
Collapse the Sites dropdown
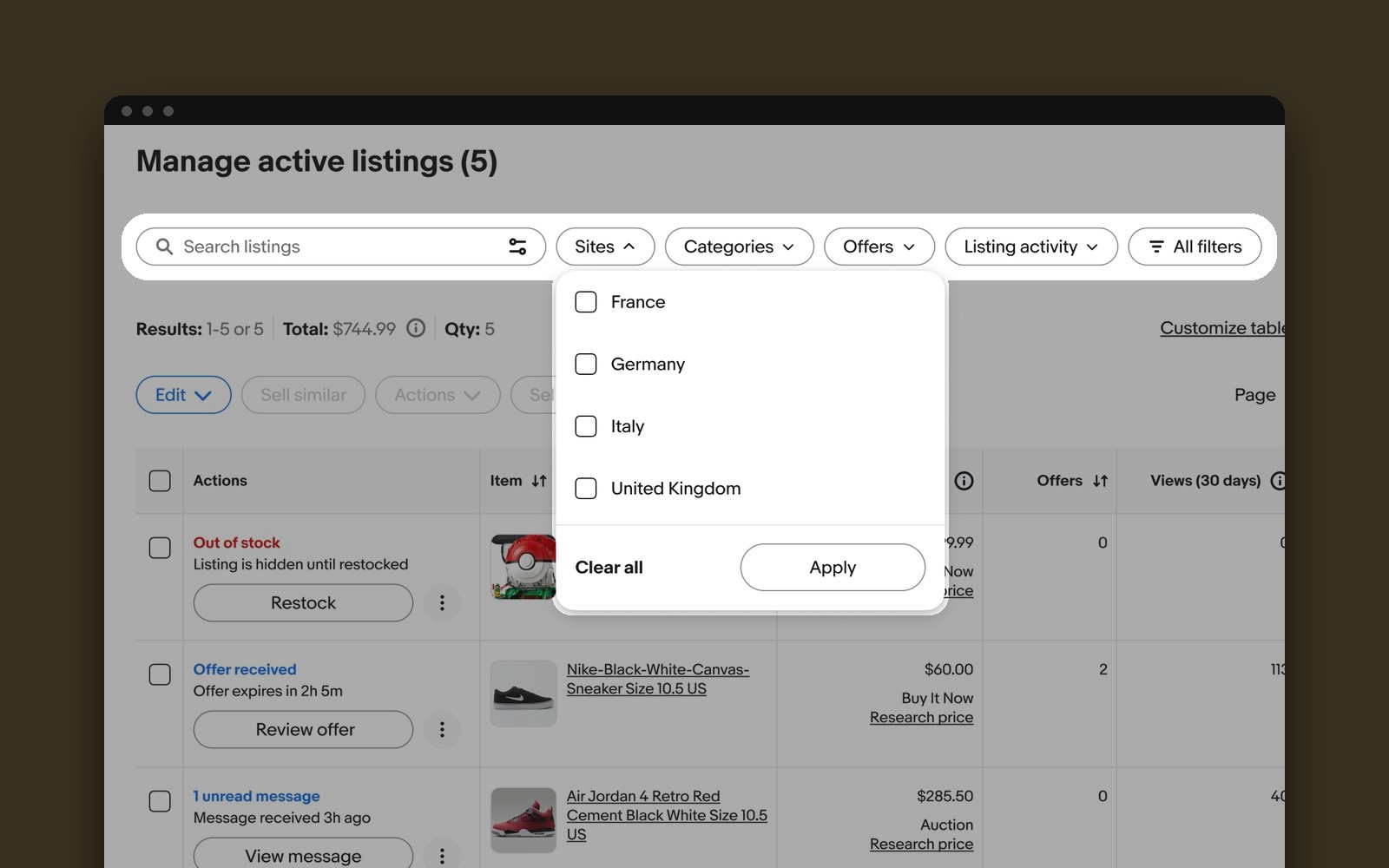(605, 247)
